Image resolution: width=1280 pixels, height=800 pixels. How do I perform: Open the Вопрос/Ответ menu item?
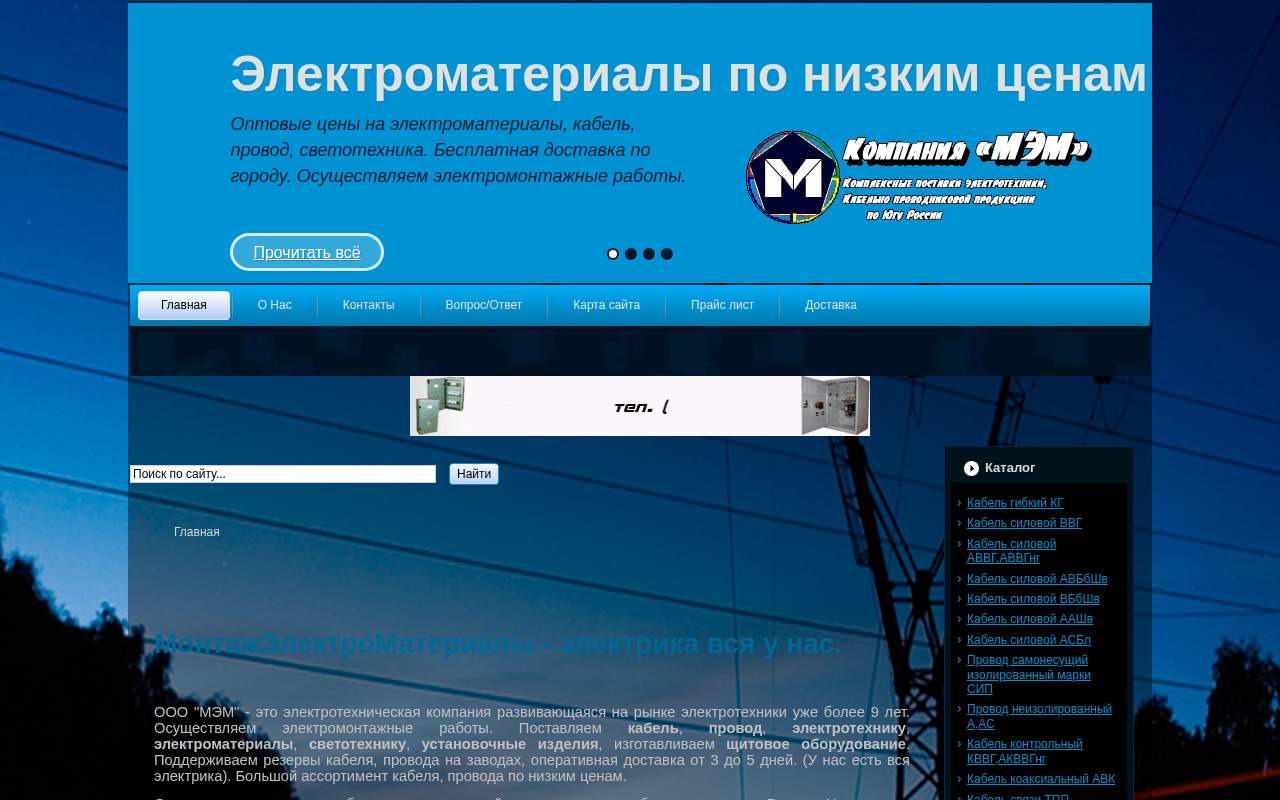coord(484,305)
